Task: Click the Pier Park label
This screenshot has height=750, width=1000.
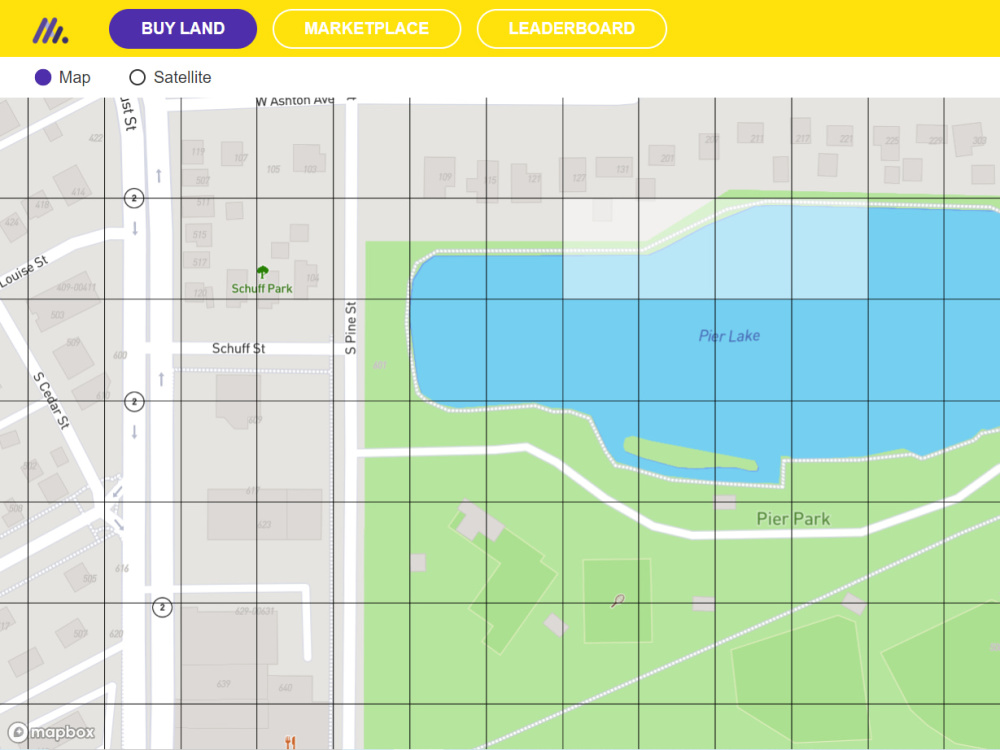Action: click(x=793, y=518)
